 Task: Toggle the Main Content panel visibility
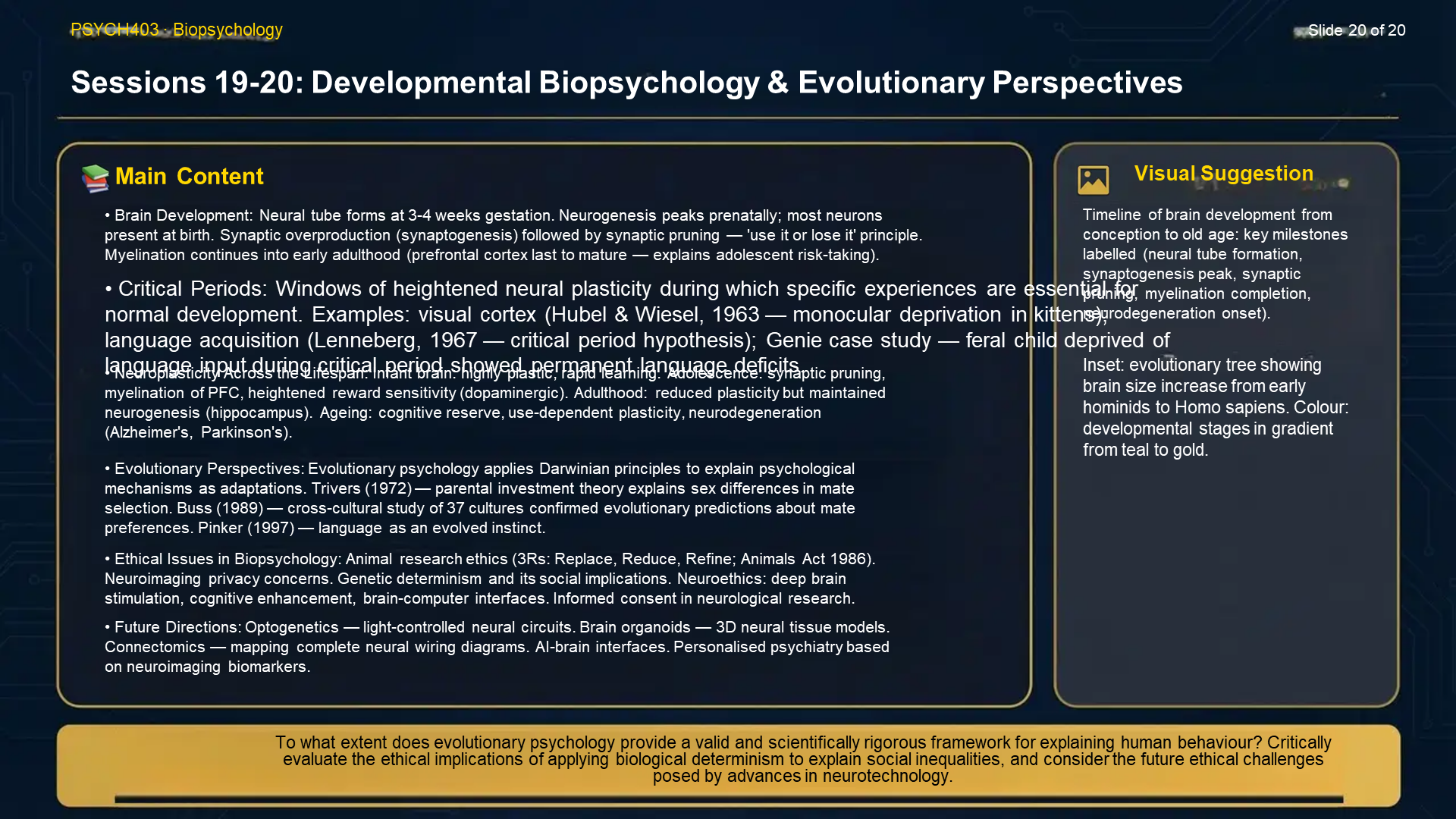[x=188, y=176]
